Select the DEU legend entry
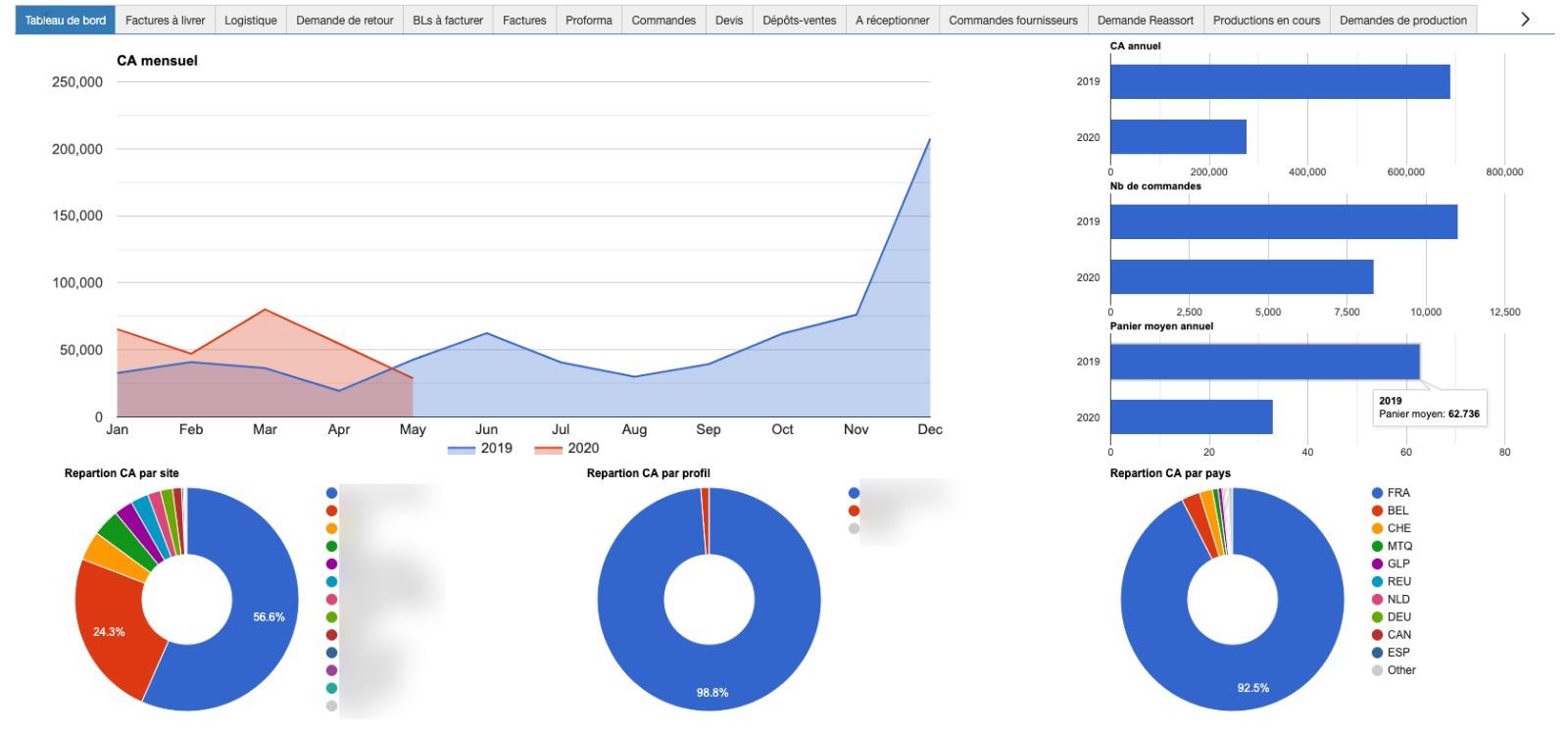The image size is (1568, 732). [1391, 616]
